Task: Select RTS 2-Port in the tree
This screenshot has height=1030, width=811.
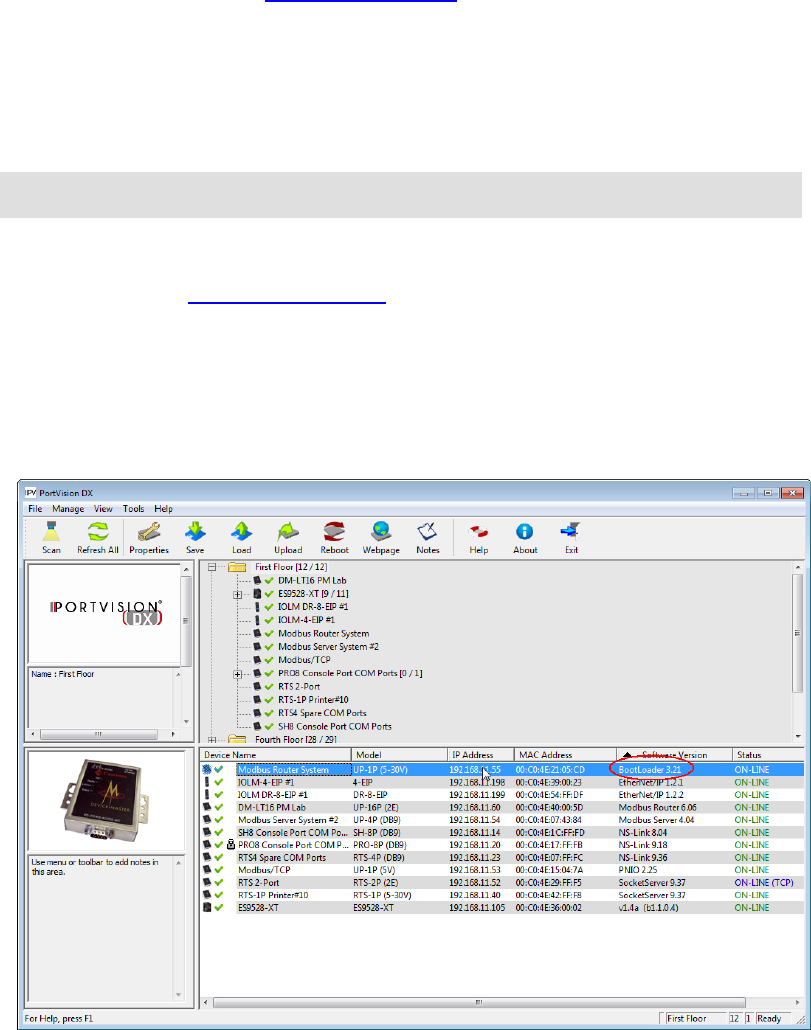Action: (x=299, y=686)
